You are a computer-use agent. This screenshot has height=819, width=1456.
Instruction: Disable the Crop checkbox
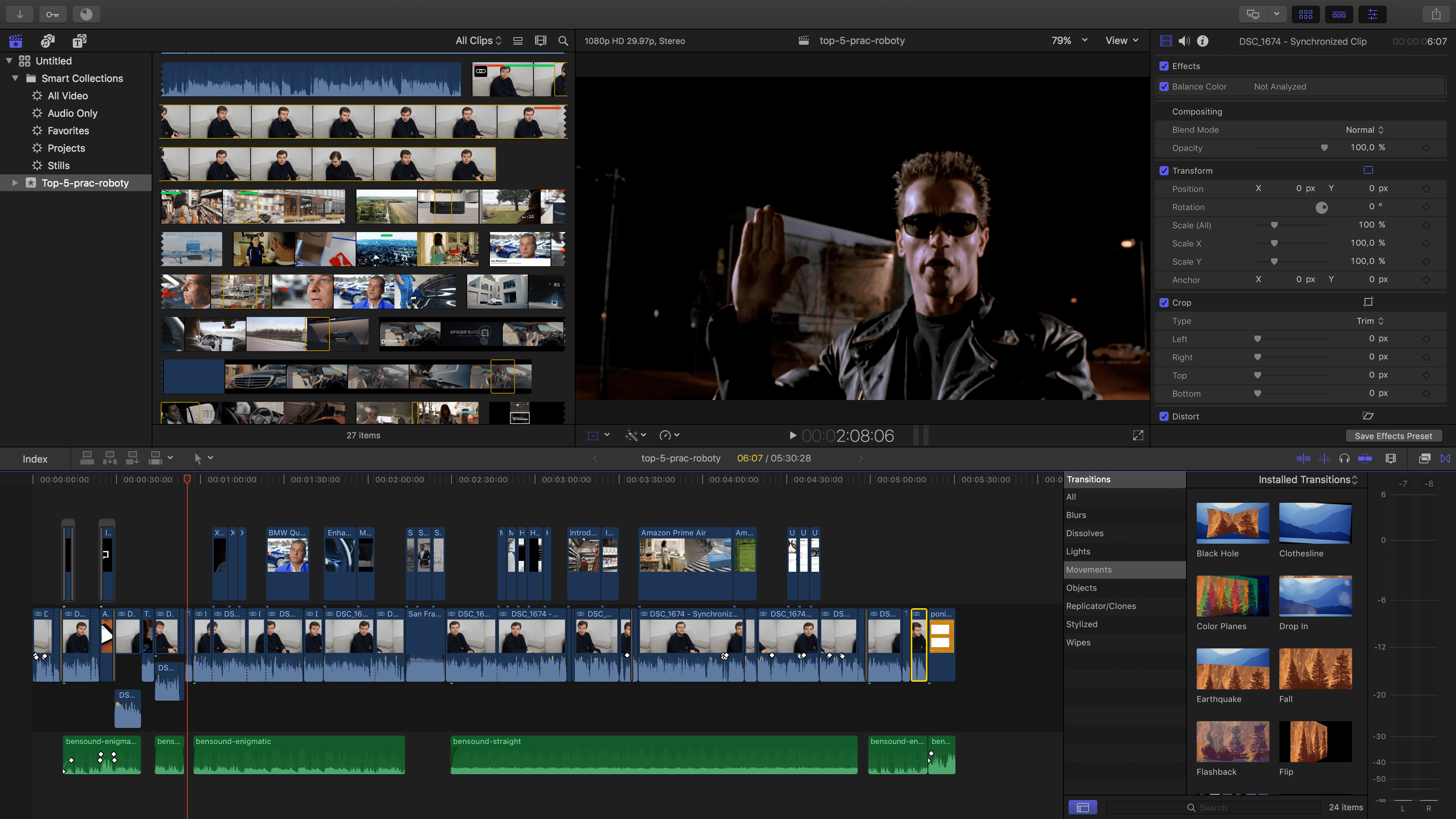point(1164,303)
